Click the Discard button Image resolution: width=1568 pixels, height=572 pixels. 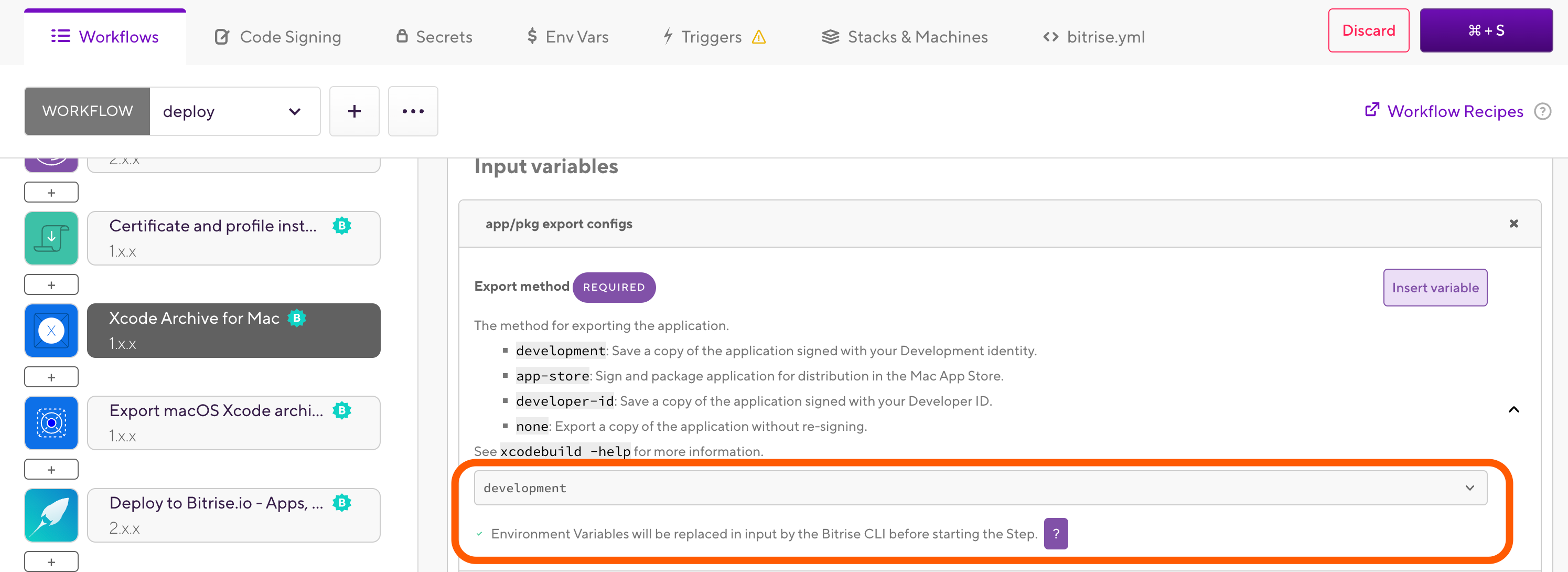[1368, 30]
